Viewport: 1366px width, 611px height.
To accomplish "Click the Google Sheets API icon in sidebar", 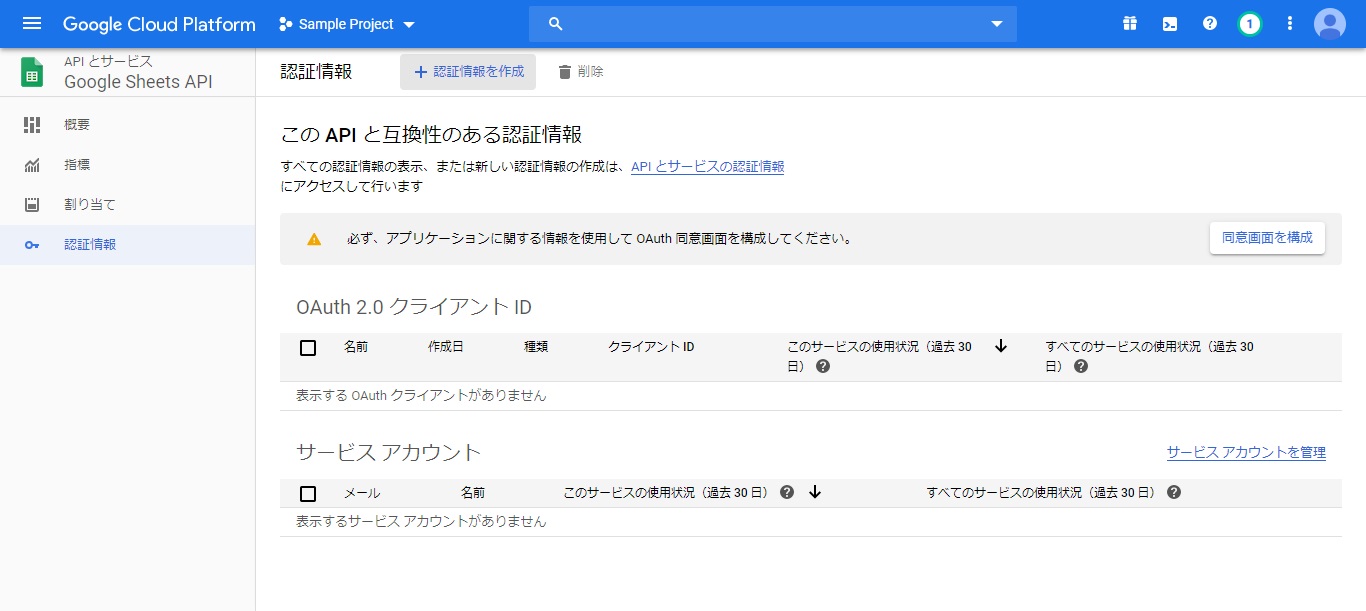I will coord(30,71).
